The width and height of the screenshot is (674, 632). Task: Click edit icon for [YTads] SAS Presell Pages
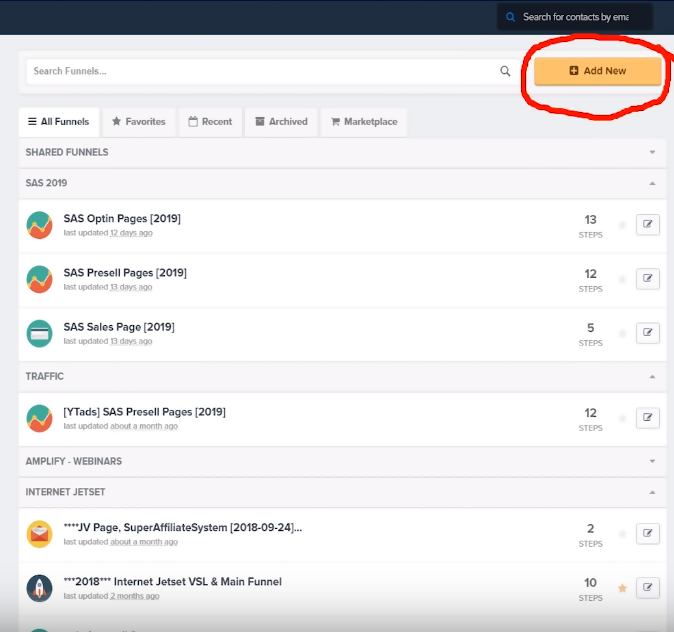[x=648, y=417]
